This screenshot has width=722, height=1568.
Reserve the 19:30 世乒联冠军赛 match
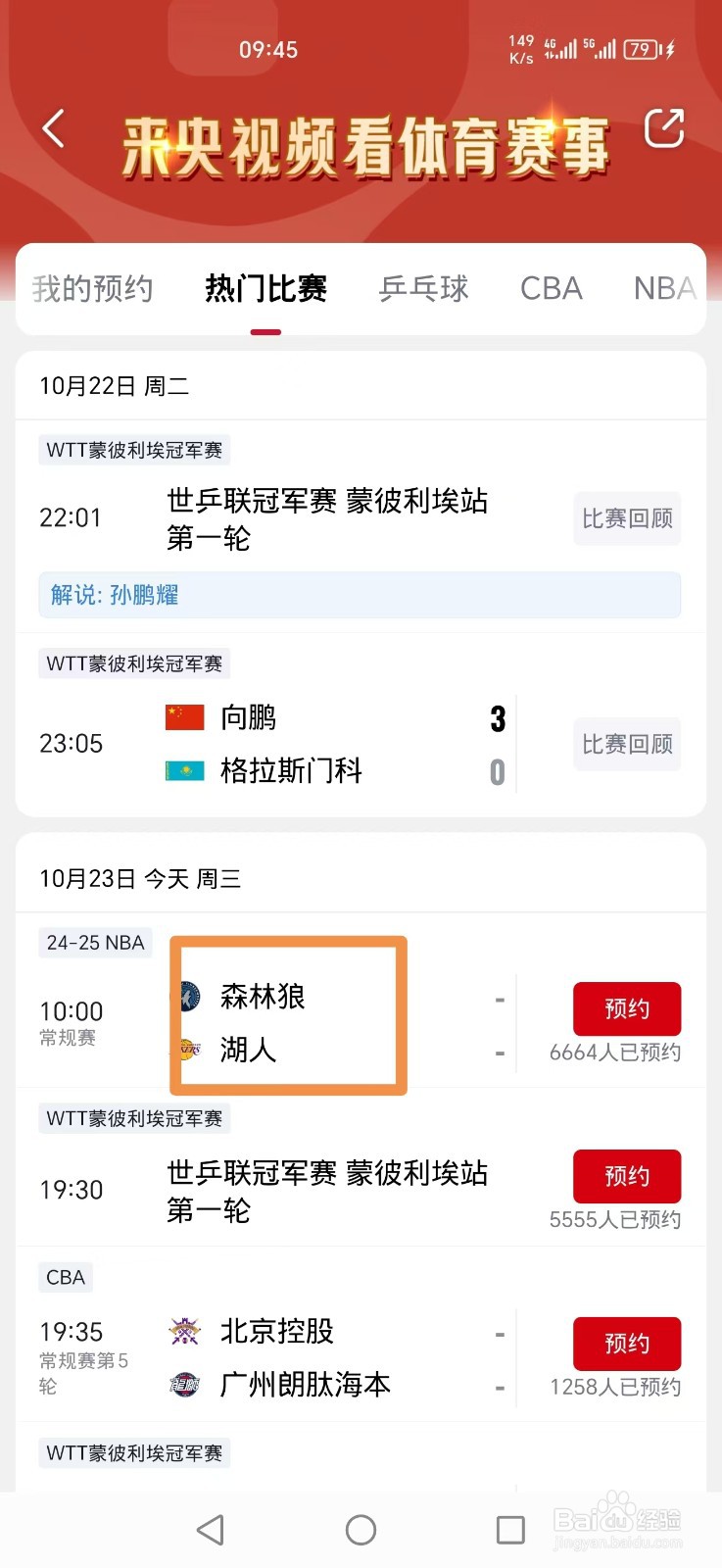pos(627,1176)
